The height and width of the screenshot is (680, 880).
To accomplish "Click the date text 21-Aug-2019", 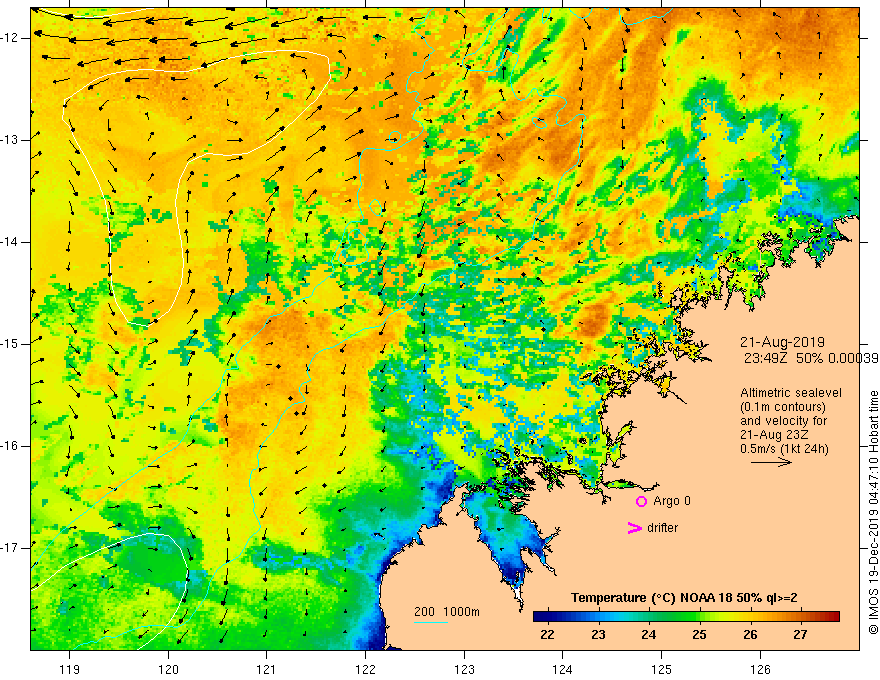I will coord(782,342).
